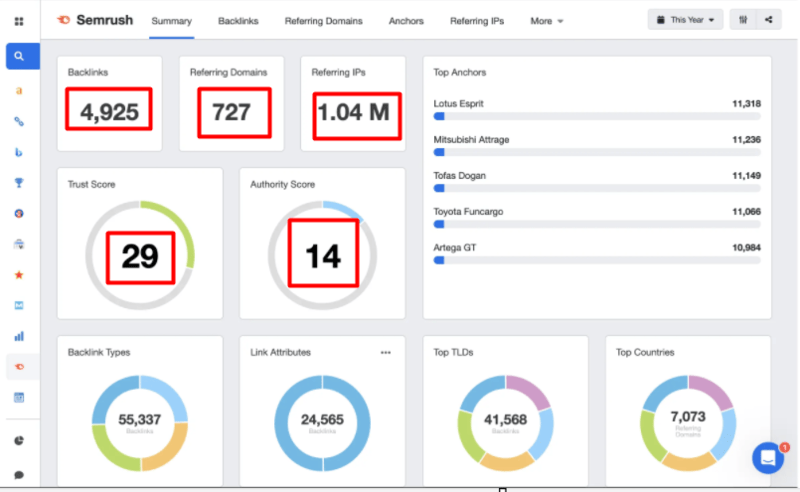This screenshot has width=800, height=492.
Task: Click the 11,149 count for Tofas Dogan
Action: coord(746,176)
